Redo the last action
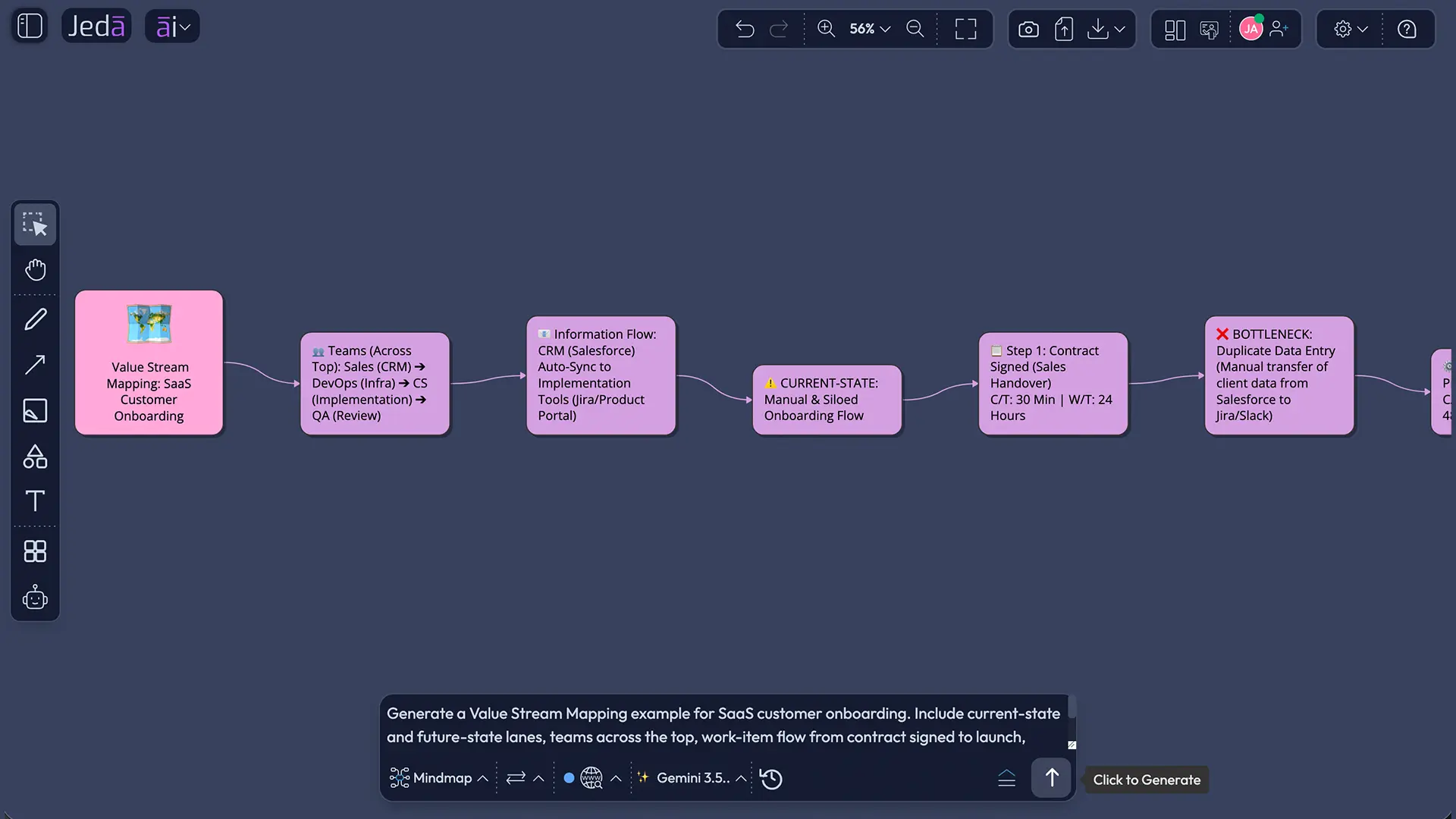 click(779, 29)
